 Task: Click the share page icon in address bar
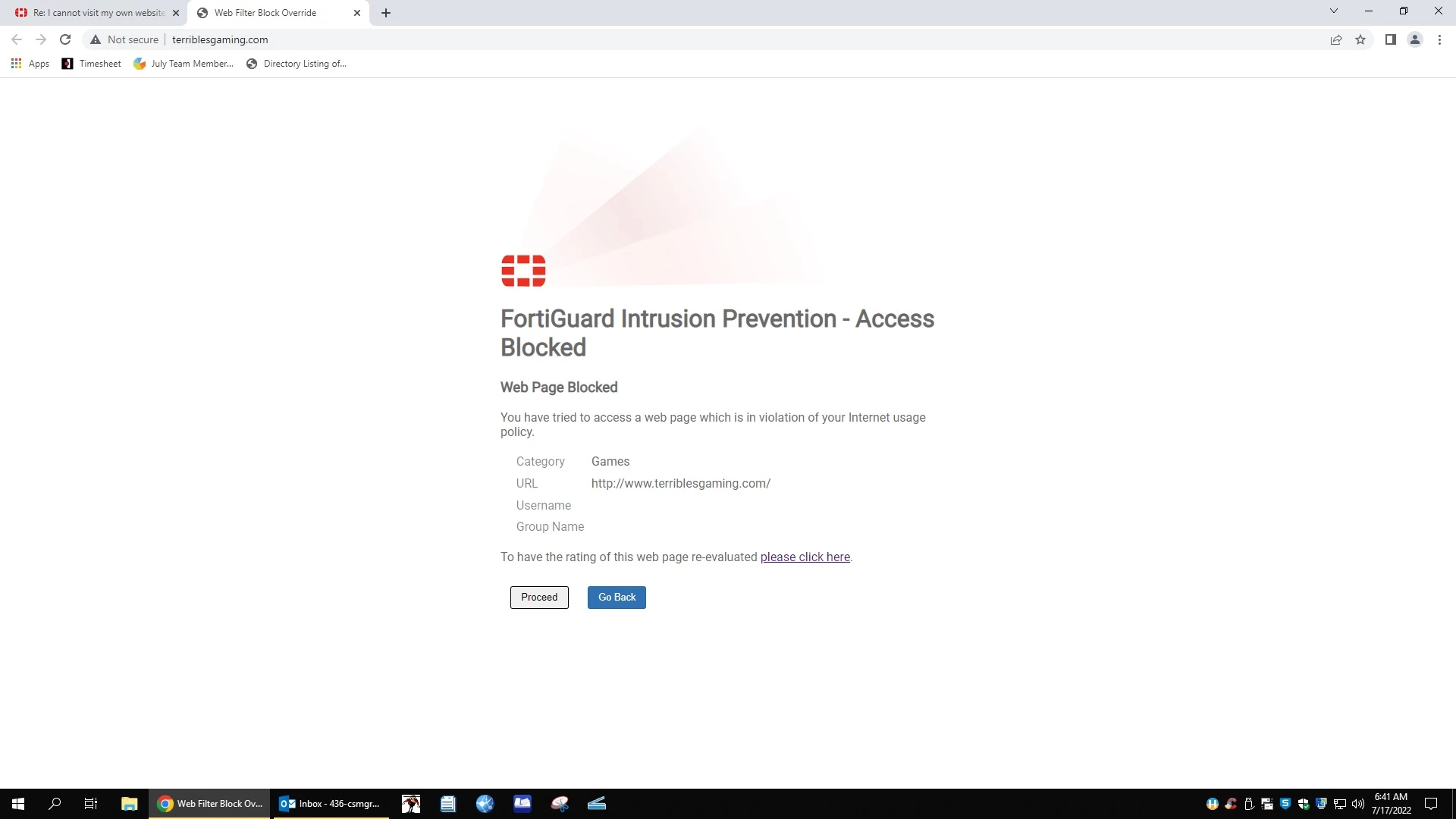(x=1336, y=39)
